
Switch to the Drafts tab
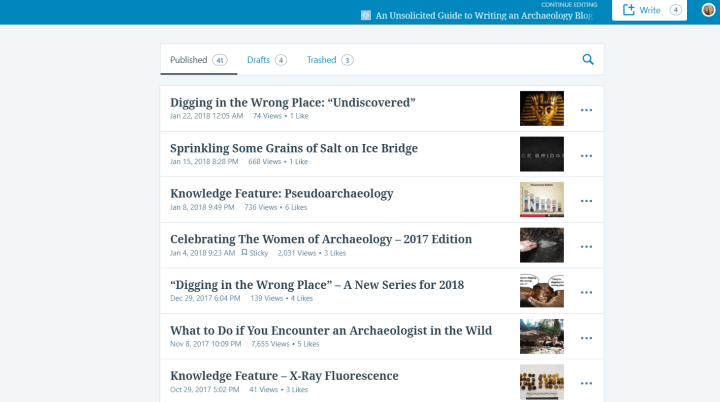[267, 60]
